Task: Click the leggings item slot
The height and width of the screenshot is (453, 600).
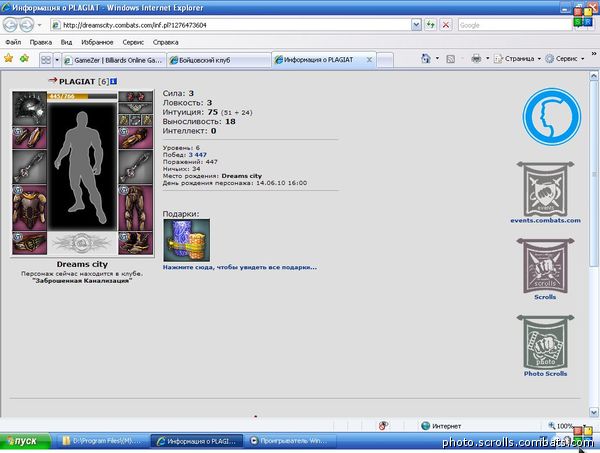Action: [135, 209]
